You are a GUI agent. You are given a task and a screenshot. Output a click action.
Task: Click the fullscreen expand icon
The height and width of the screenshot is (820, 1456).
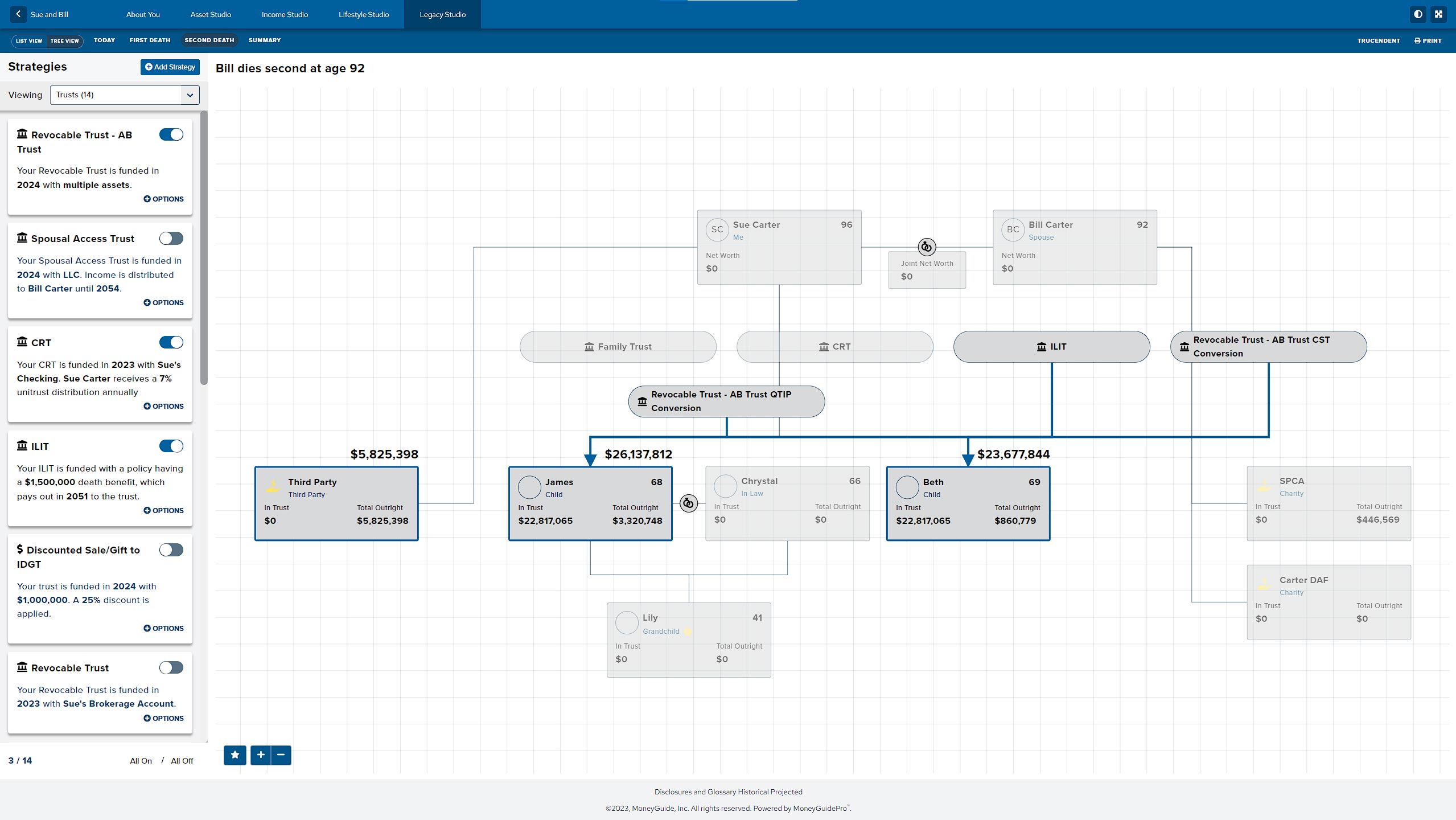click(1438, 14)
